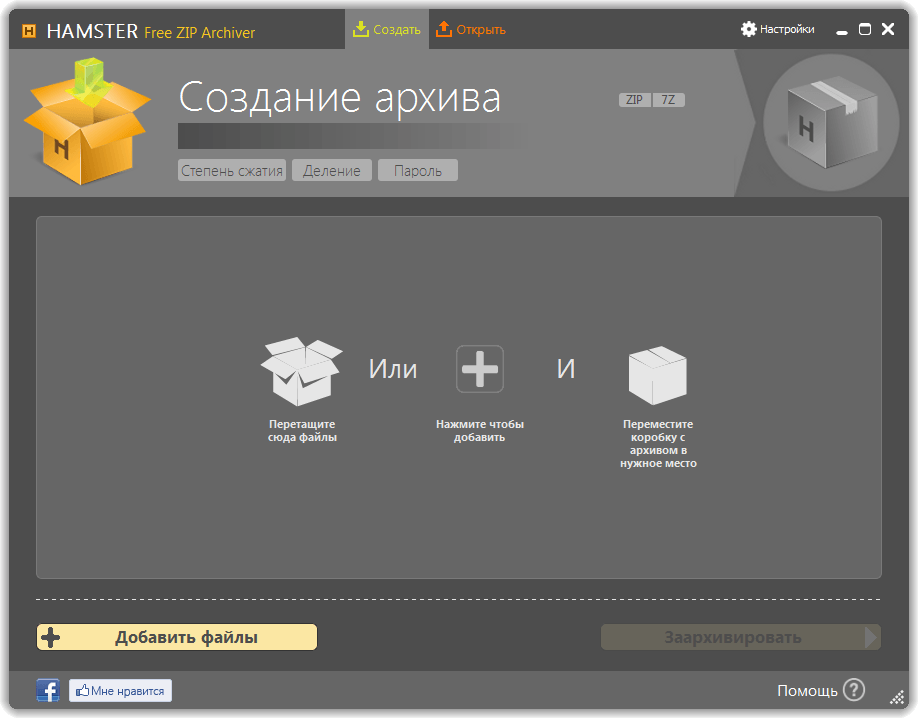Screen dimensions: 918x718
Task: Click the arrow on Заархивировать button
Action: pos(871,637)
